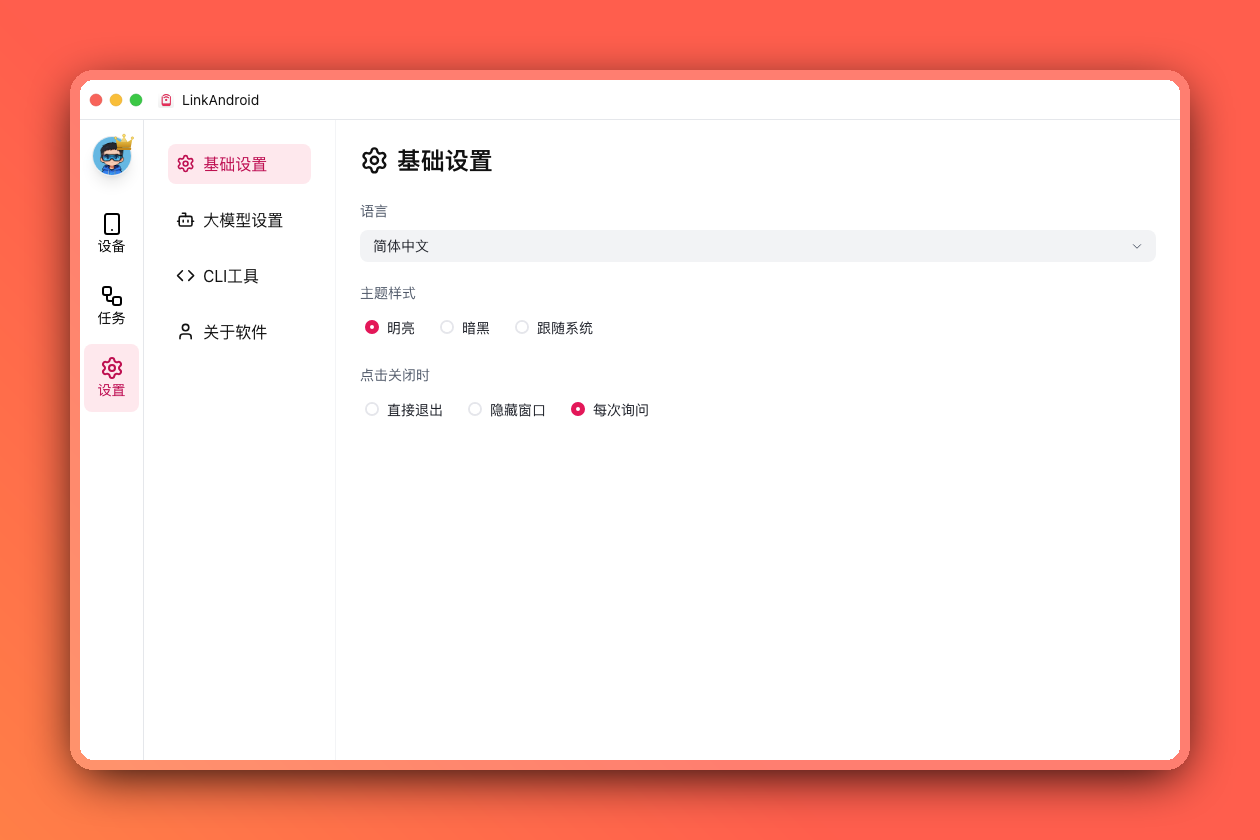Open the user avatar with crown
The height and width of the screenshot is (840, 1260).
tap(112, 155)
